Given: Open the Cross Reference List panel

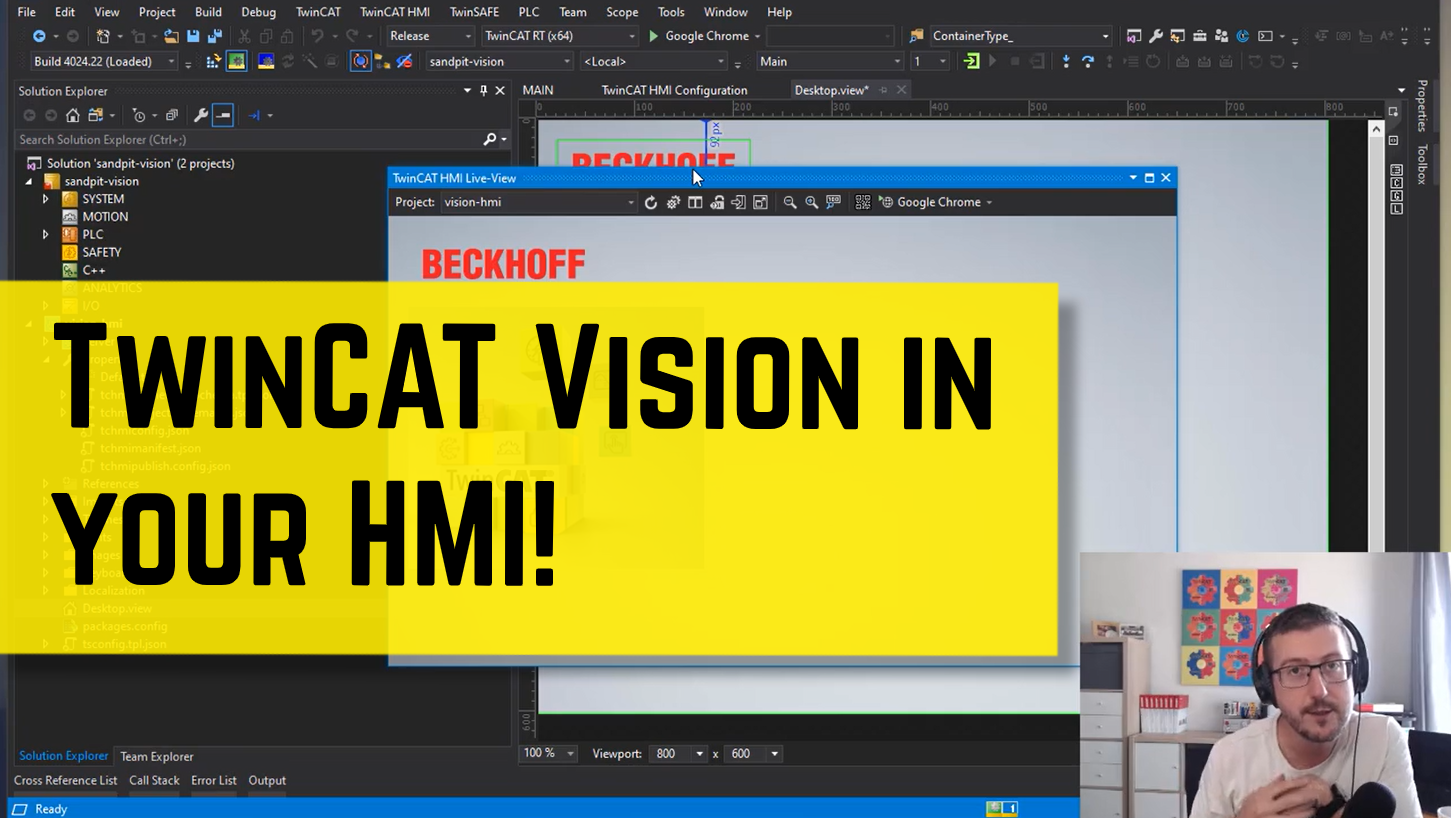Looking at the screenshot, I should point(65,781).
